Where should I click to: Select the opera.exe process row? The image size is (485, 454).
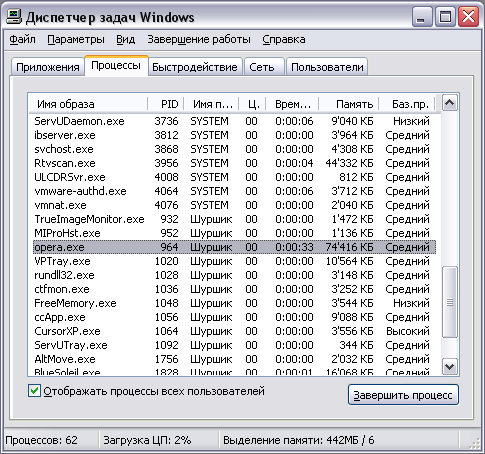234,247
